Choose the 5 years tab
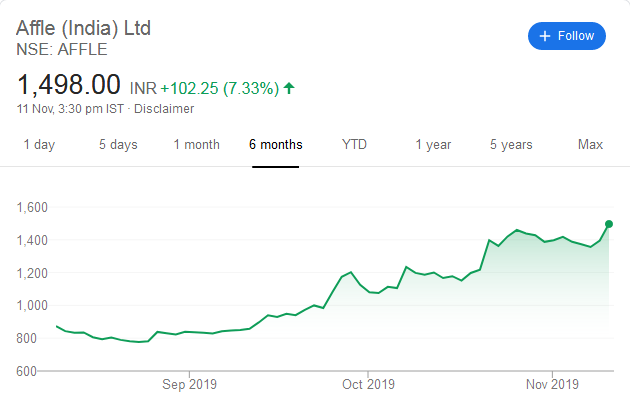This screenshot has width=630, height=402. point(511,145)
